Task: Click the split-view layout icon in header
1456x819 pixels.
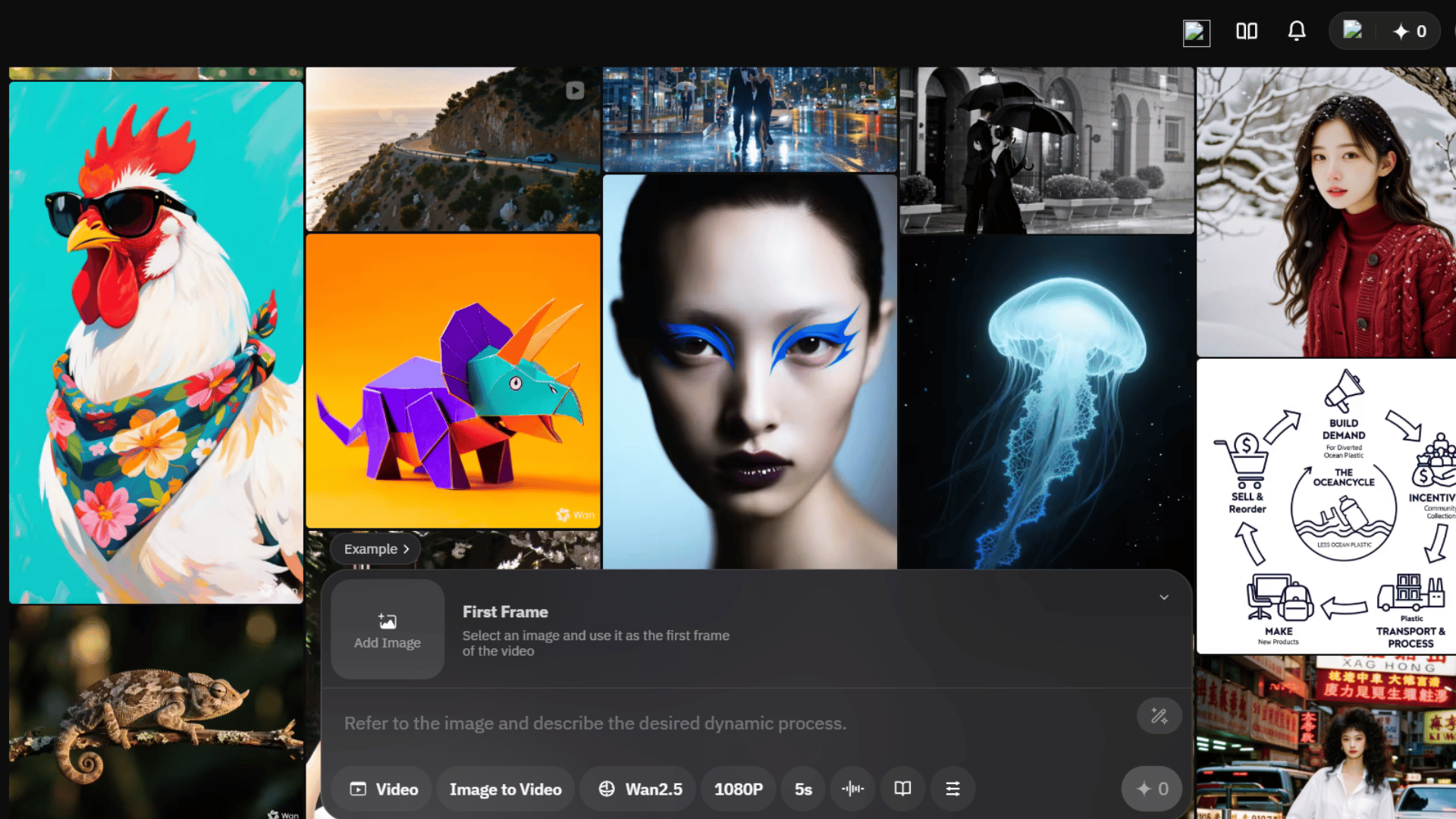Action: 1247,31
